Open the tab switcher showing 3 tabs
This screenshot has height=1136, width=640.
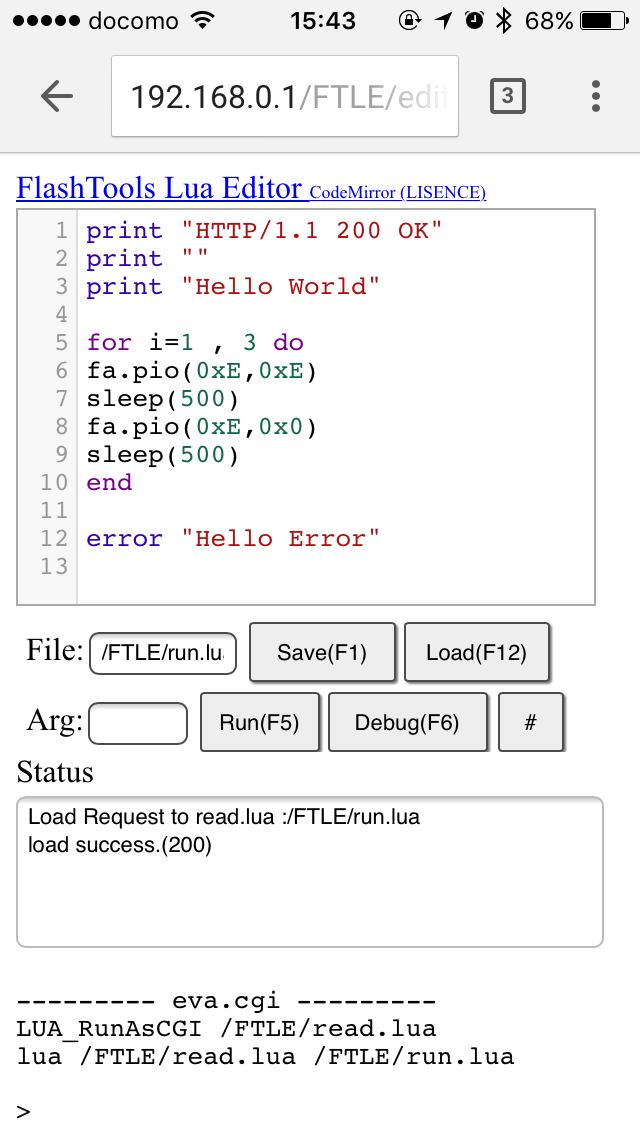(507, 96)
